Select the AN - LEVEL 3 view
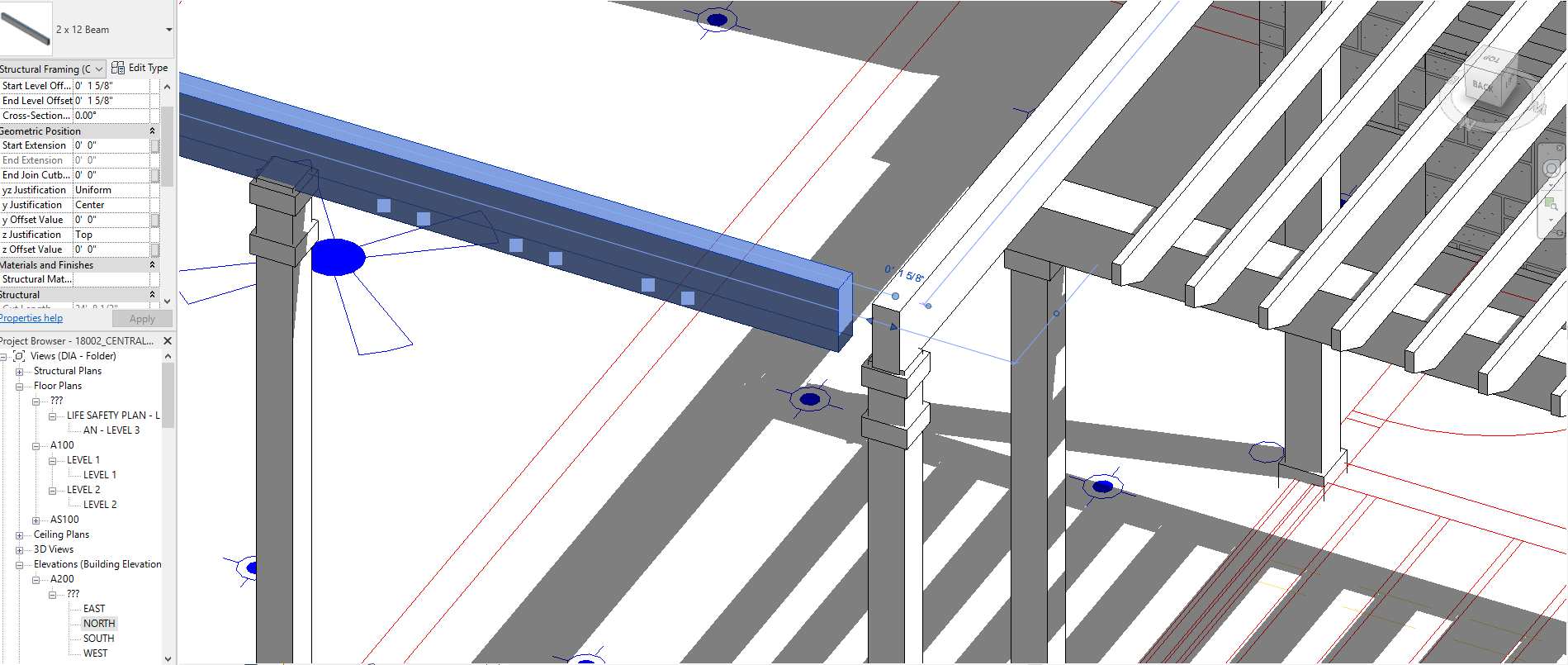Viewport: 1568px width, 665px height. click(x=111, y=430)
